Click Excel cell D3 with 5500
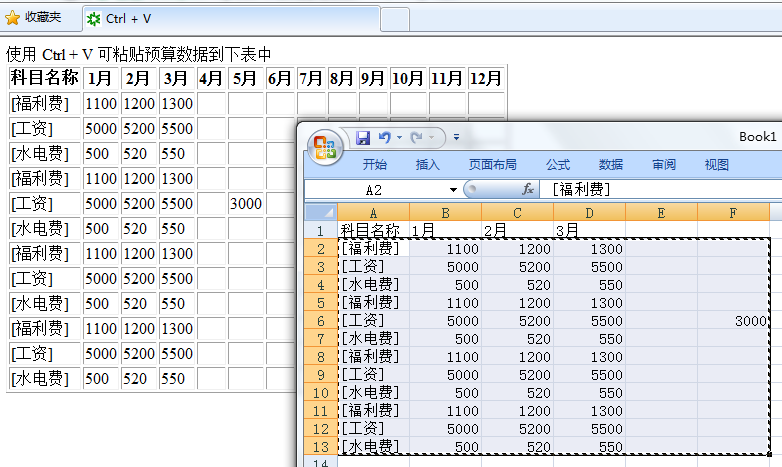Image resolution: width=782 pixels, height=467 pixels. click(x=589, y=266)
